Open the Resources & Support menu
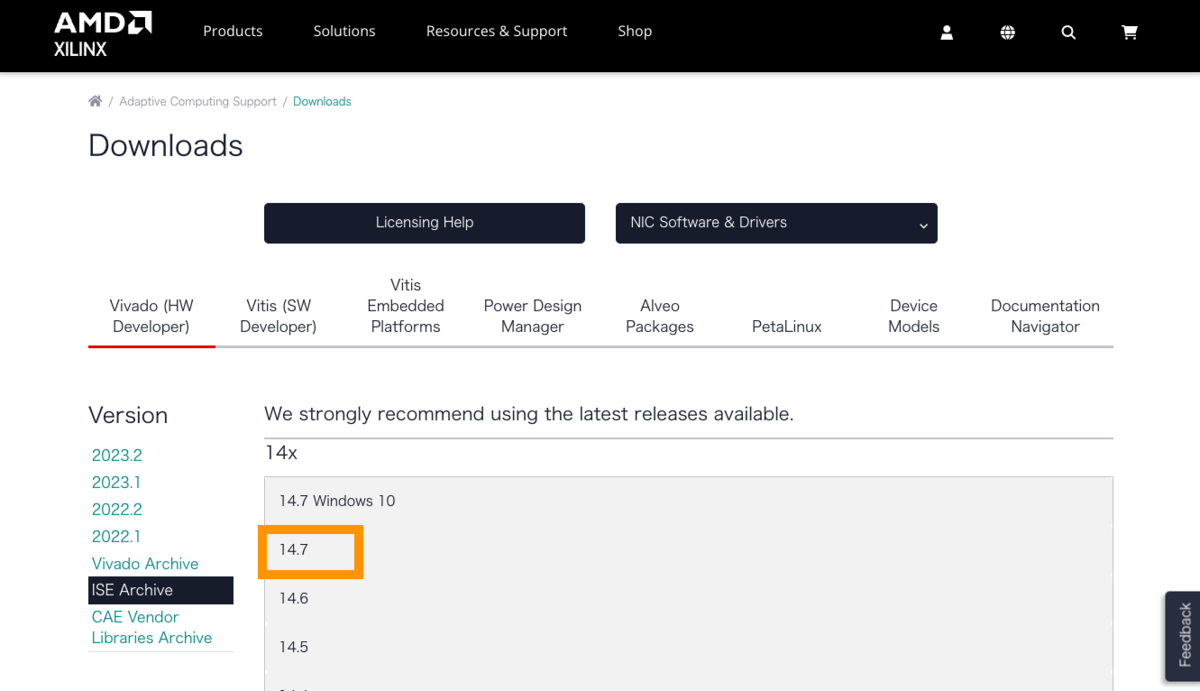Image resolution: width=1200 pixels, height=691 pixels. (496, 31)
